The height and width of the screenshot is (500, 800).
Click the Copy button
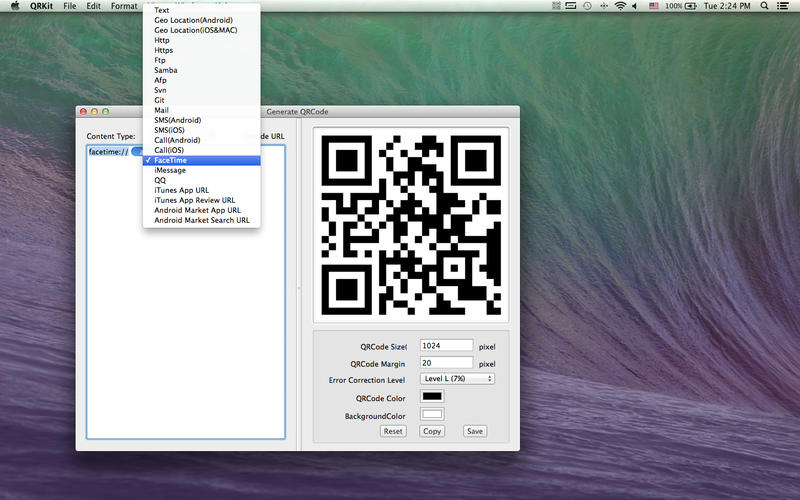click(432, 431)
